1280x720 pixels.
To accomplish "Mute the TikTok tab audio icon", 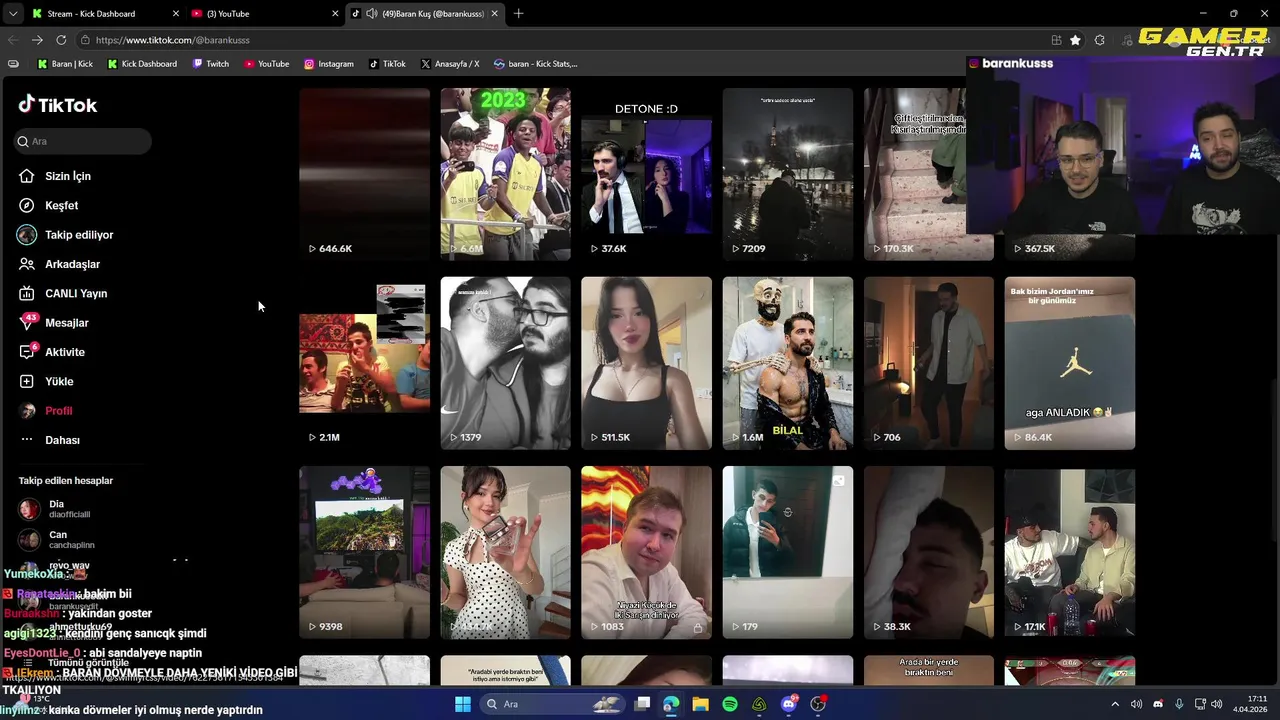I will (372, 14).
